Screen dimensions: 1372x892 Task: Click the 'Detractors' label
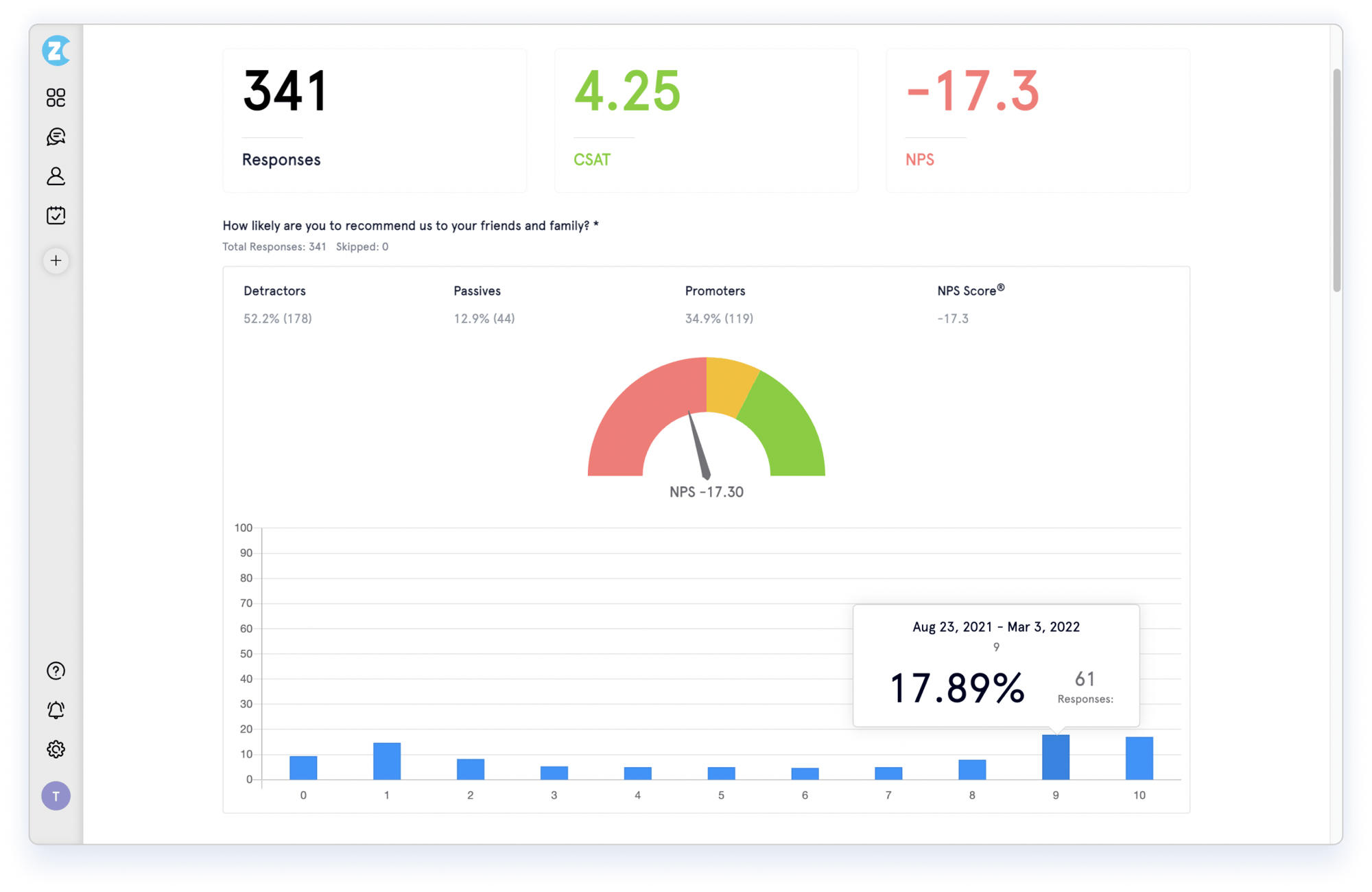274,291
